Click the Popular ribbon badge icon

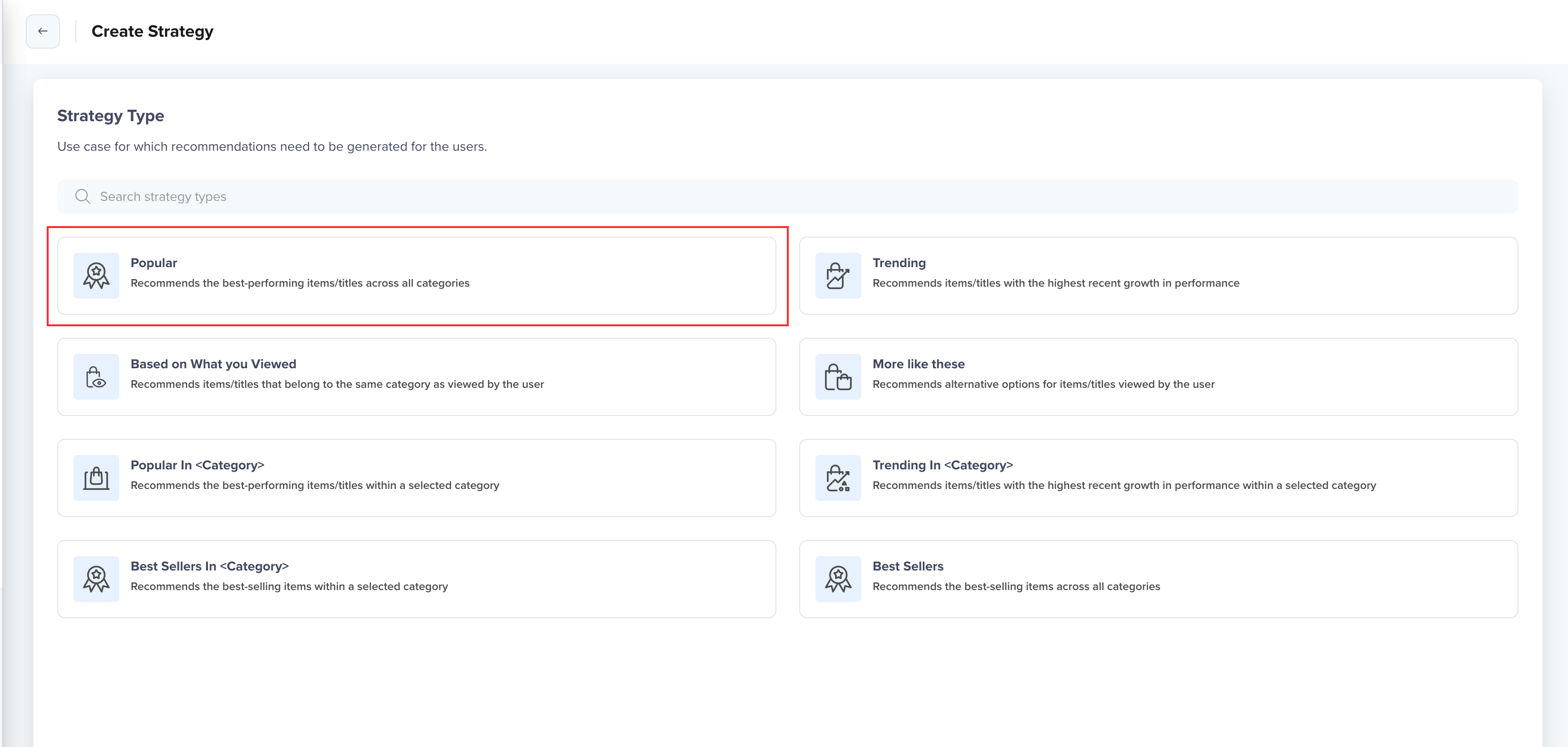pyautogui.click(x=96, y=276)
